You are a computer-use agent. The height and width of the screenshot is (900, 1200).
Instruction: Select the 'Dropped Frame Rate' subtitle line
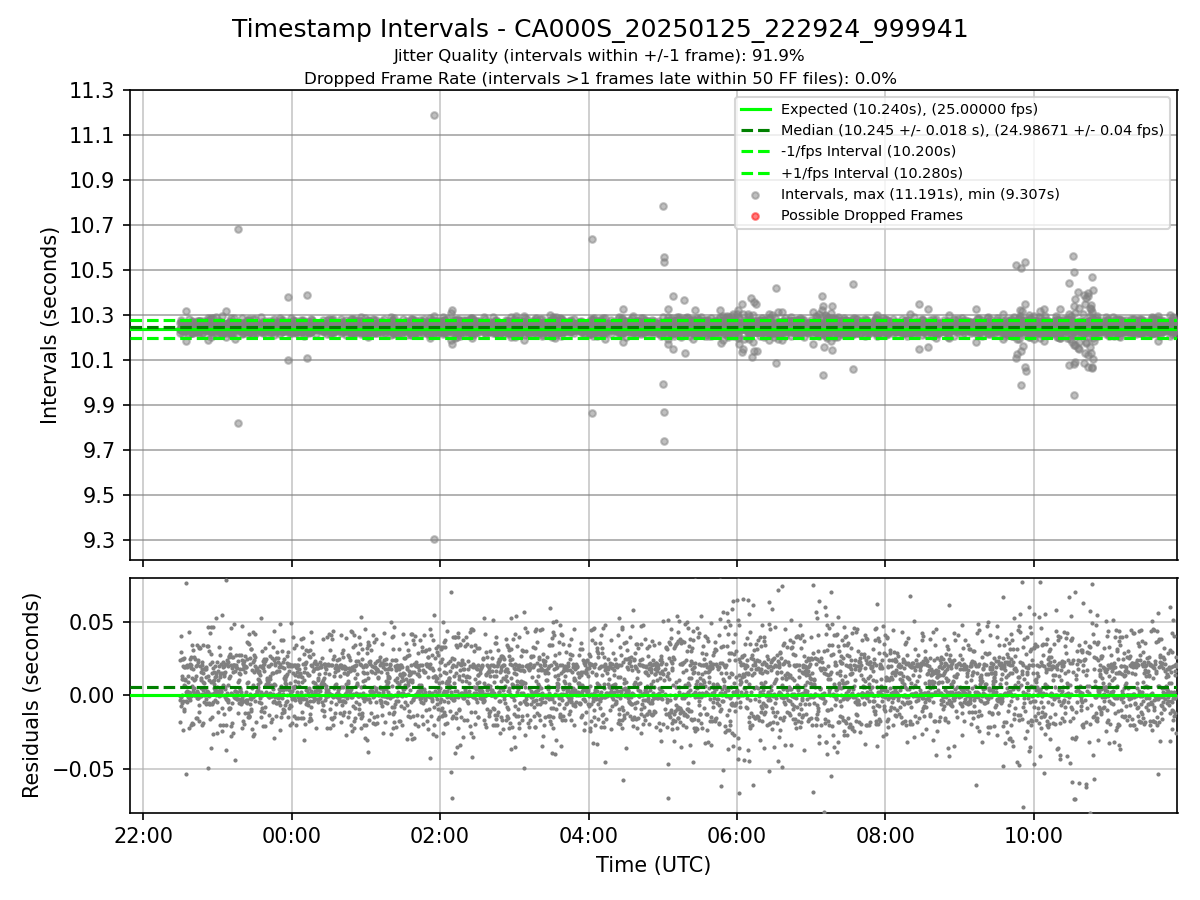(600, 78)
